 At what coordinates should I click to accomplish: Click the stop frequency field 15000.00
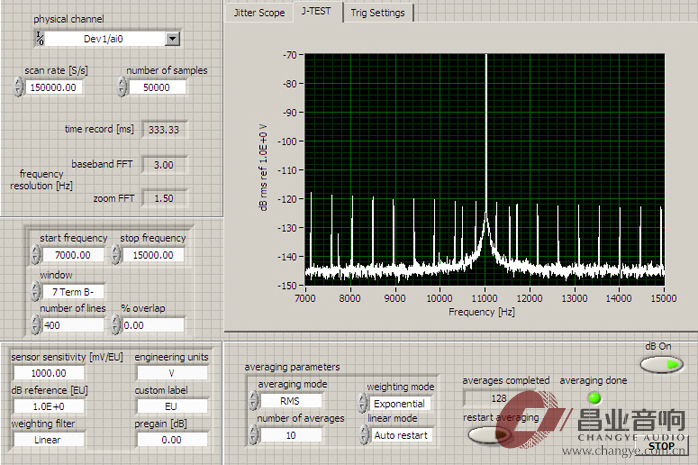[x=153, y=255]
